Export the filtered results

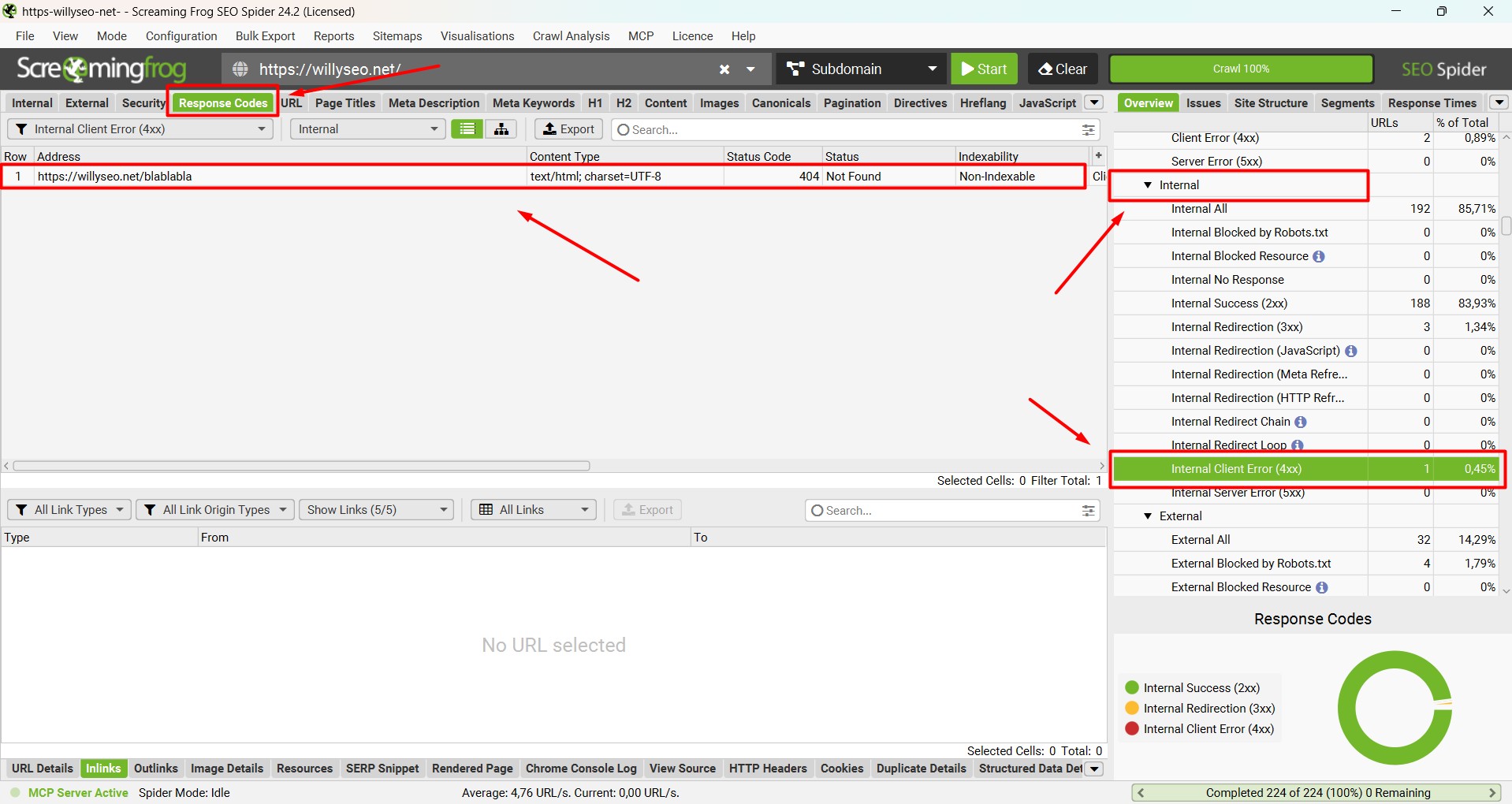[568, 129]
